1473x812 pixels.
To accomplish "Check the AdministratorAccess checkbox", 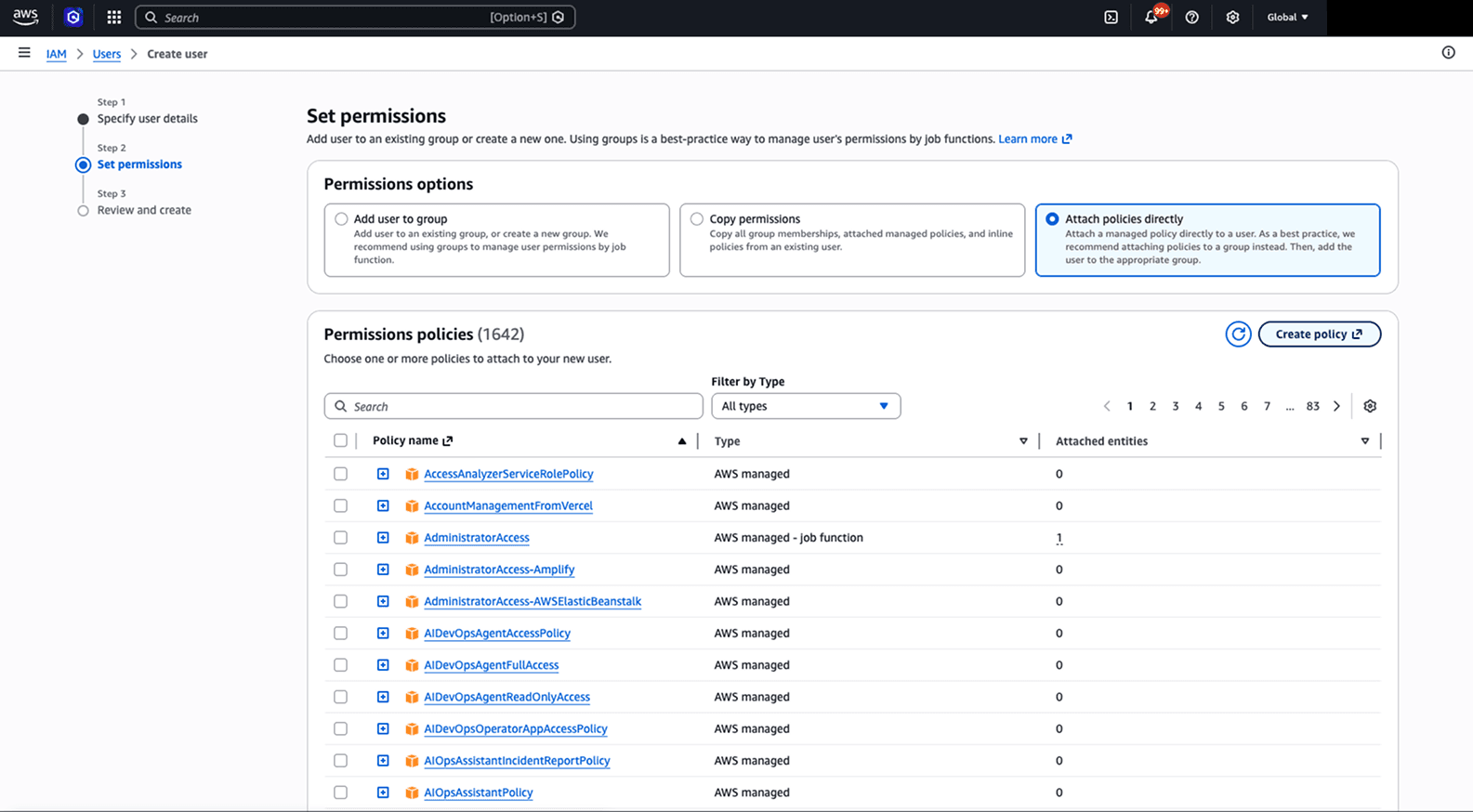I will [x=340, y=538].
